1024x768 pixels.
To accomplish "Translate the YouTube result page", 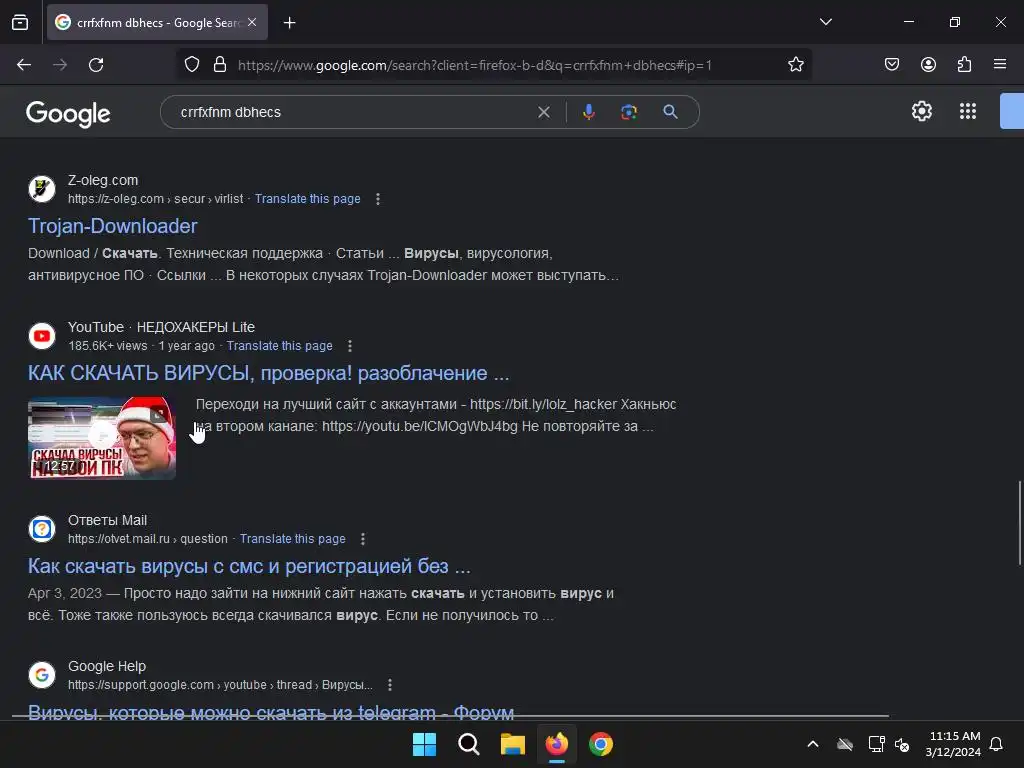I will (280, 345).
